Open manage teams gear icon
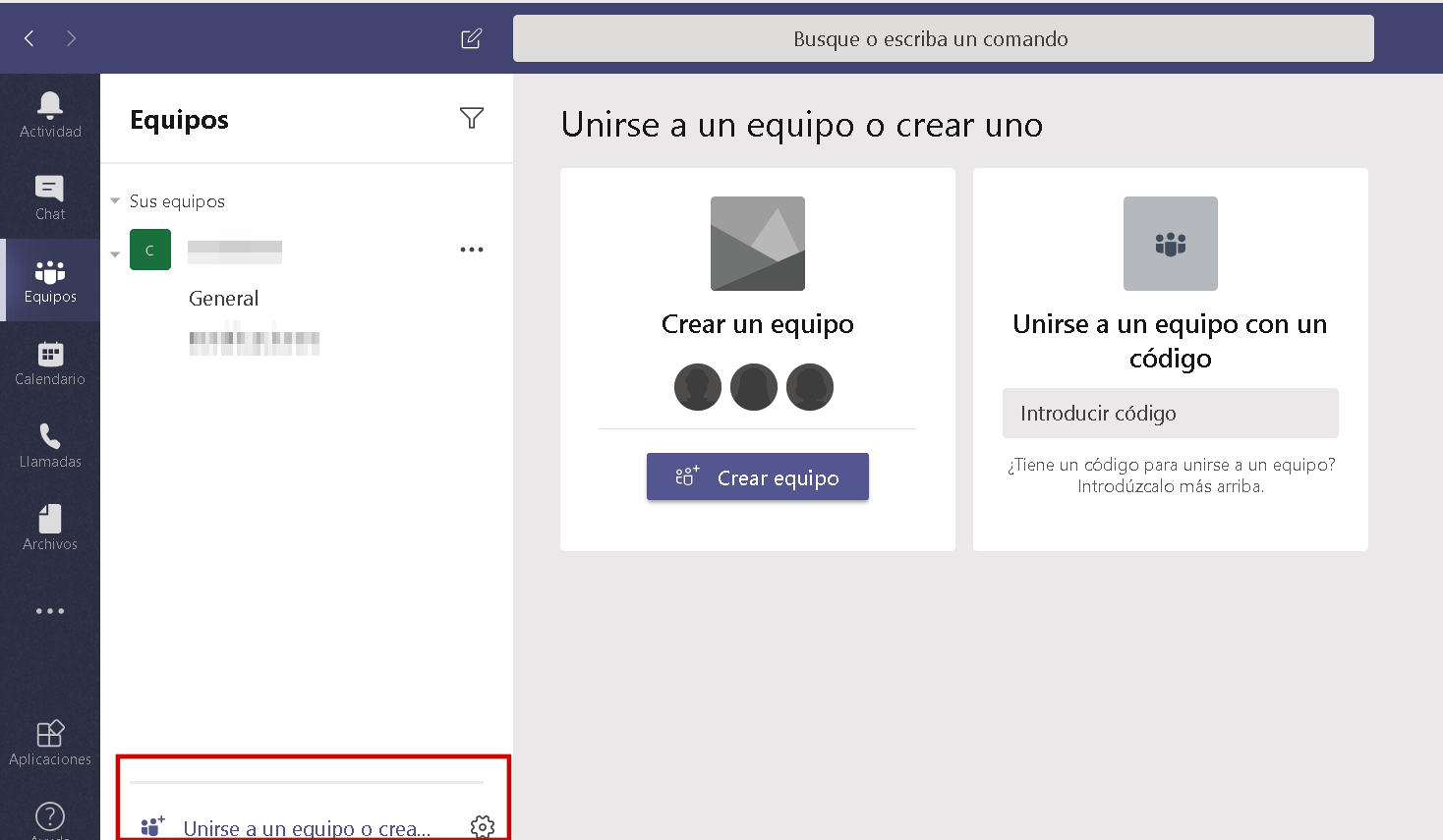 pyautogui.click(x=483, y=827)
